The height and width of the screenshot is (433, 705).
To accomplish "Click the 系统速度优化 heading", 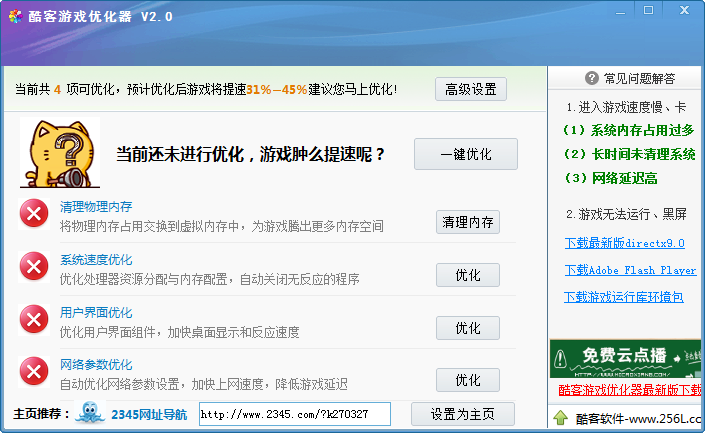I will click(x=96, y=259).
